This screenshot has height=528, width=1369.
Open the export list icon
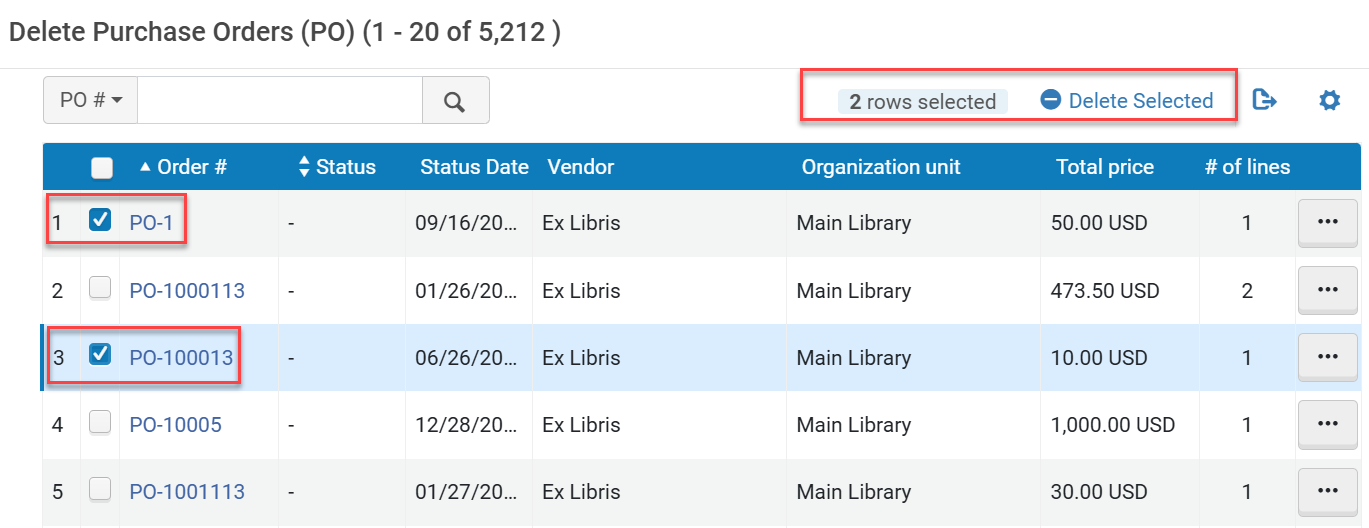(x=1265, y=100)
